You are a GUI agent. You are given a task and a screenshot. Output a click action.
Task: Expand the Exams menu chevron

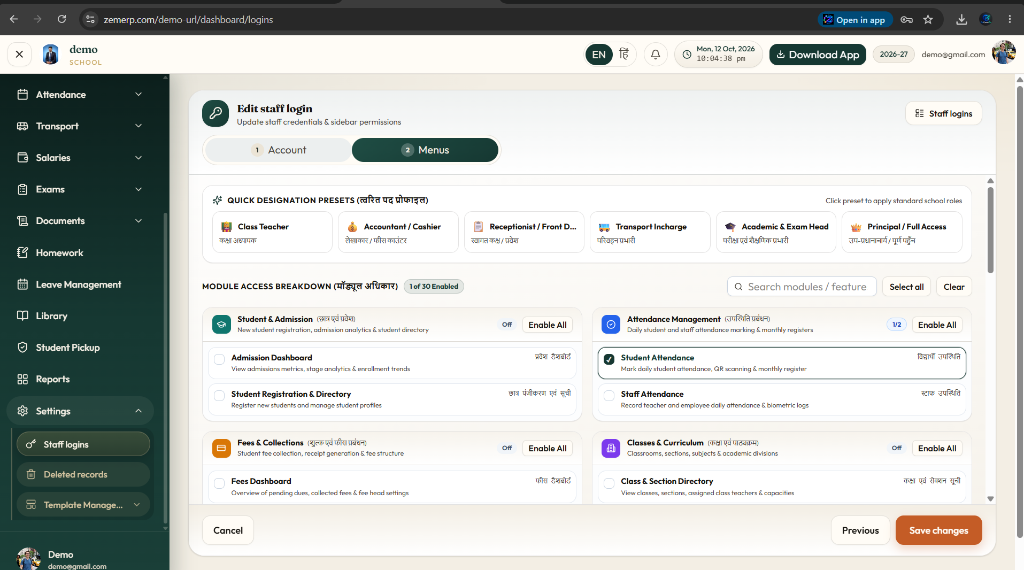(138, 189)
